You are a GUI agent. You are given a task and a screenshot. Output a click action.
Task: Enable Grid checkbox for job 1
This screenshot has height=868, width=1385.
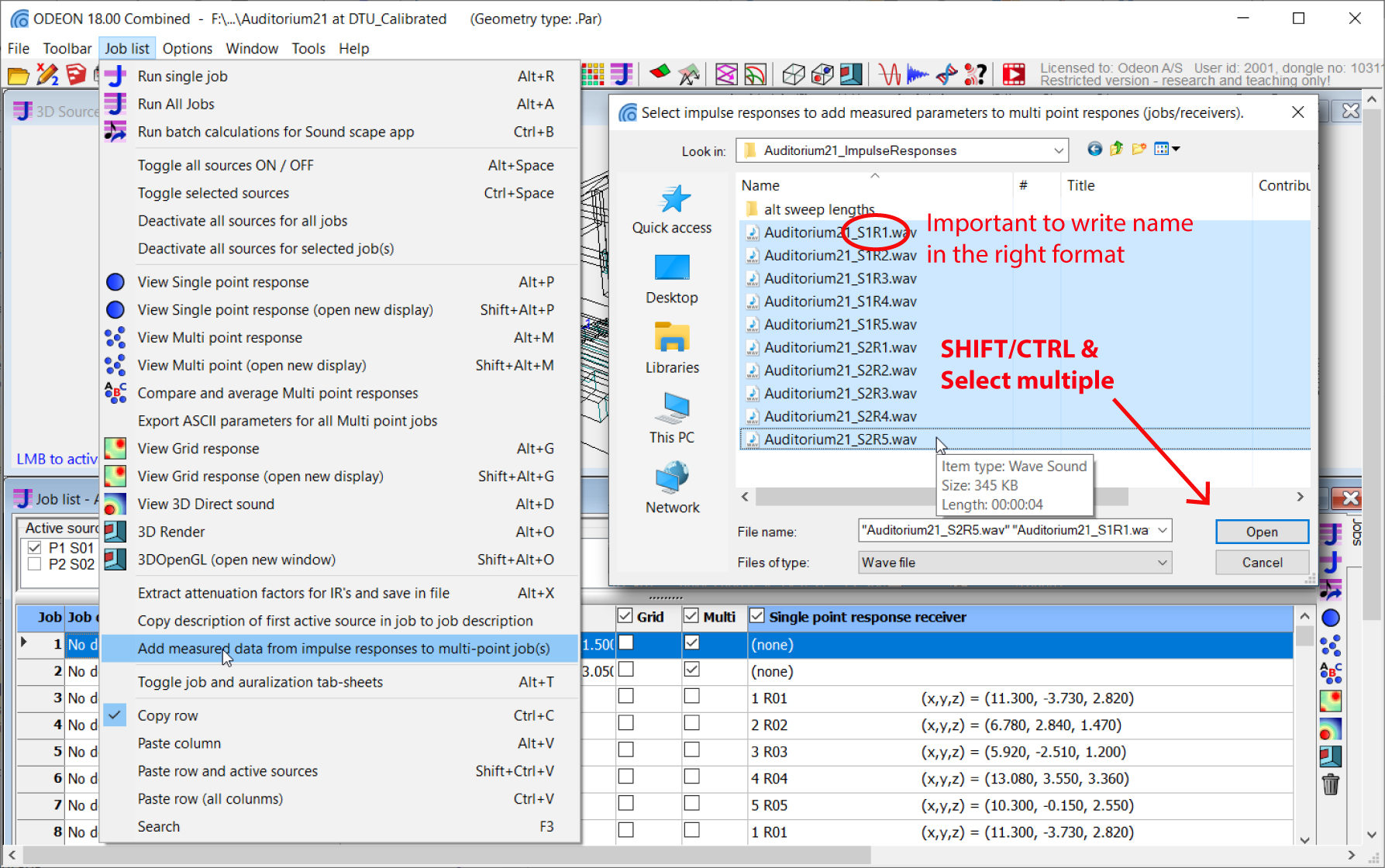tap(626, 642)
